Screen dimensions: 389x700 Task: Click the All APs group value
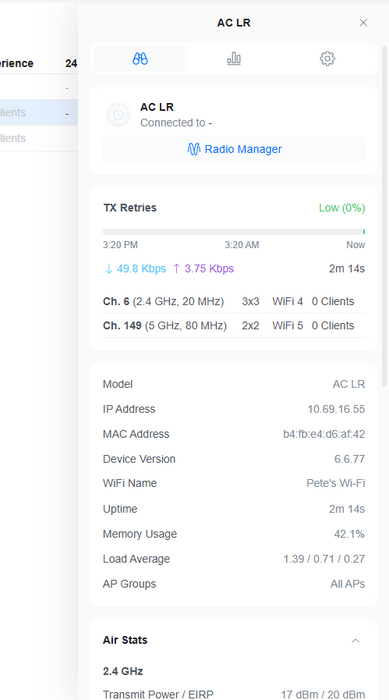(347, 584)
